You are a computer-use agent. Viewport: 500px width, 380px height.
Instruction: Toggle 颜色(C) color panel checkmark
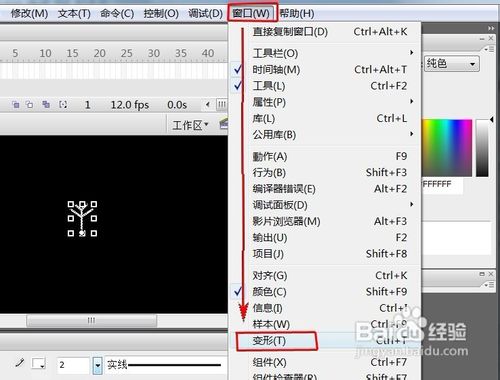point(325,292)
